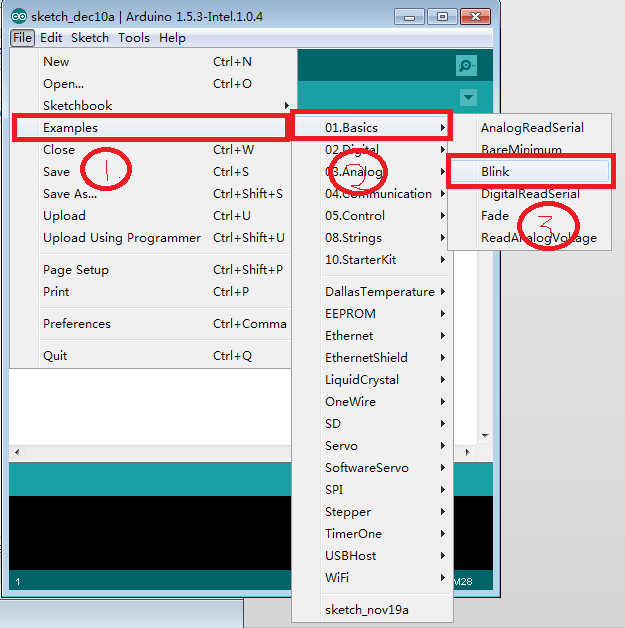Click the horizontal scrollbar right arrow

[x=467, y=453]
